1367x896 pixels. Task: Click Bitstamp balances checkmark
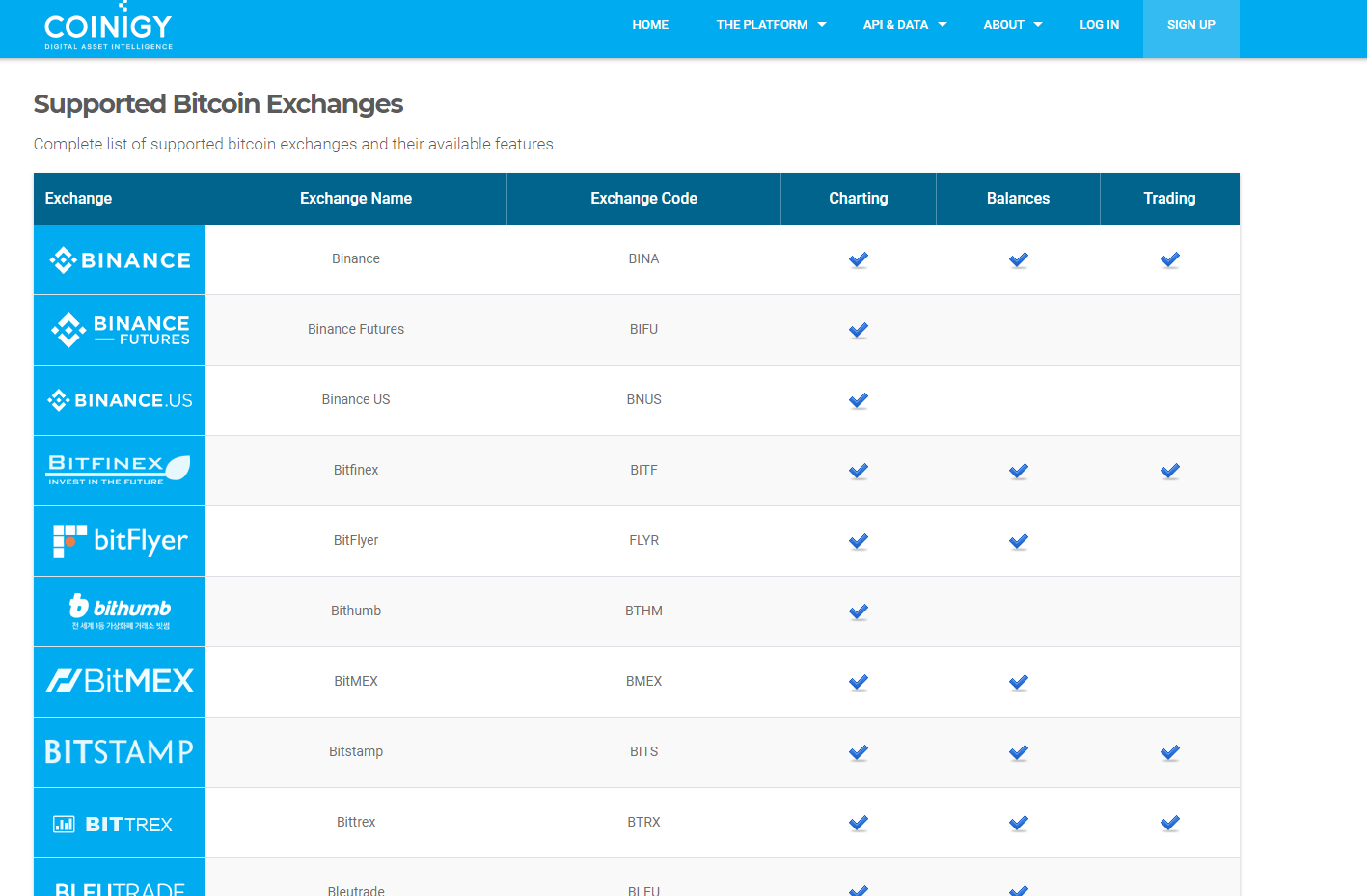(1019, 752)
